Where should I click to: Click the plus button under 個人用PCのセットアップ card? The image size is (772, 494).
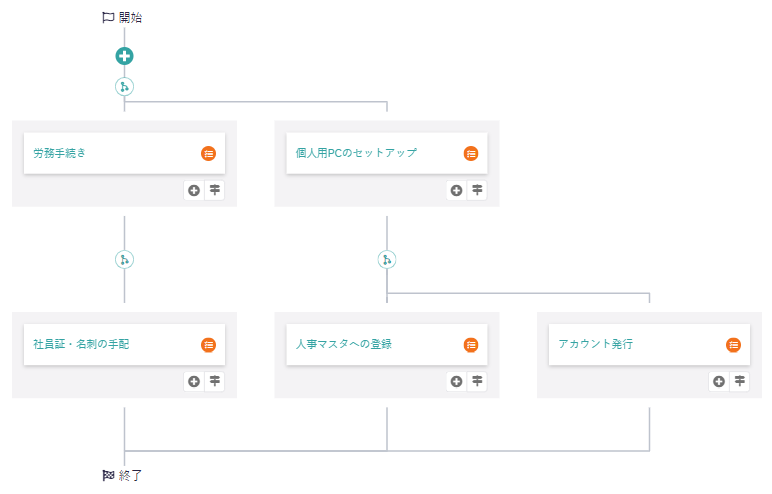(456, 190)
